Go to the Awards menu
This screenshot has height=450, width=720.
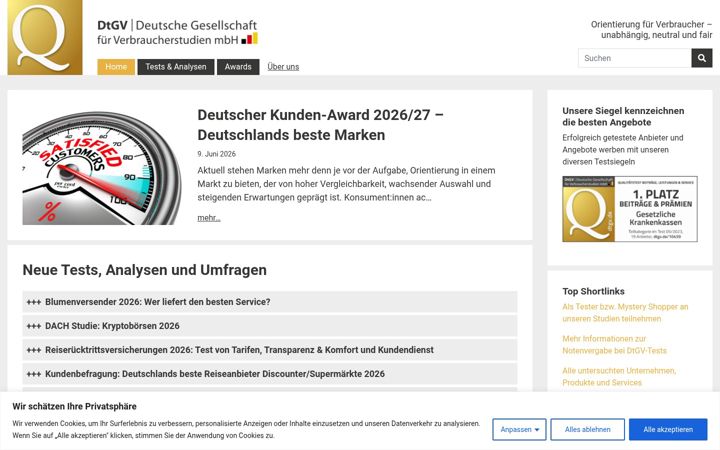click(238, 67)
